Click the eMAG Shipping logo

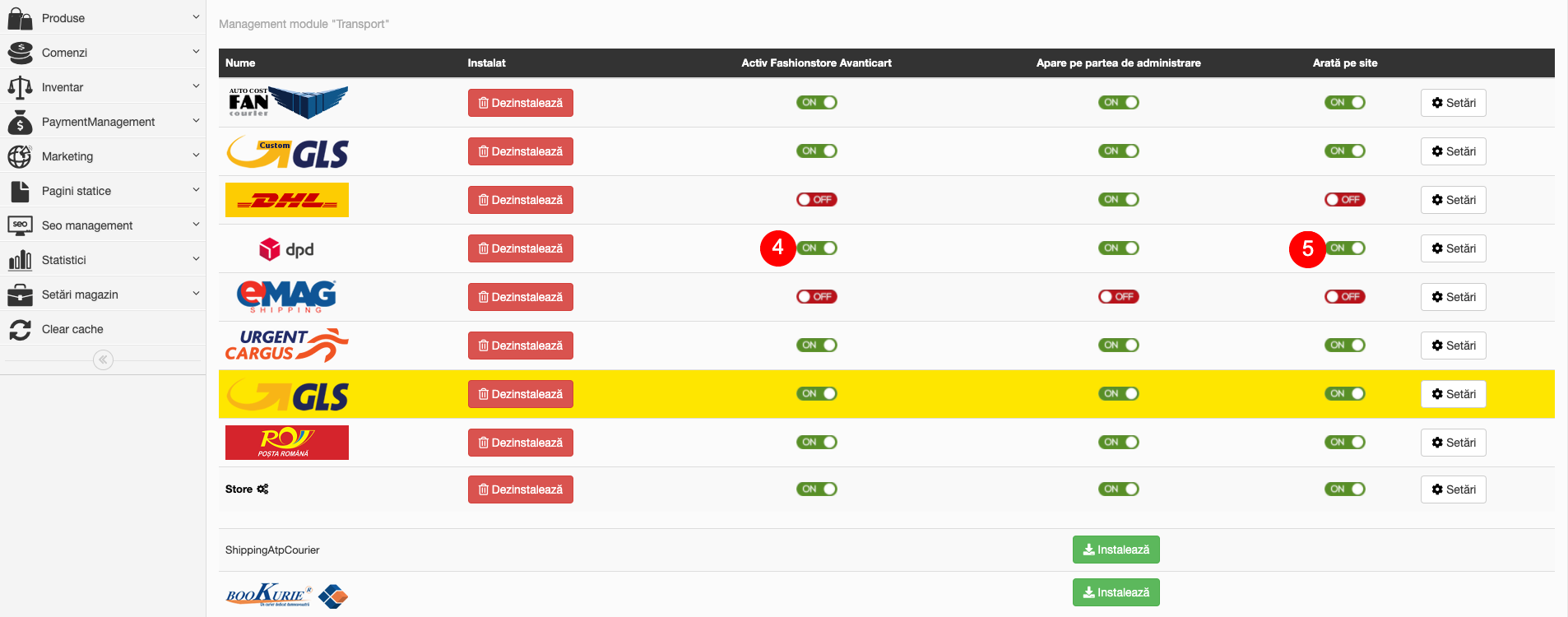coord(286,297)
